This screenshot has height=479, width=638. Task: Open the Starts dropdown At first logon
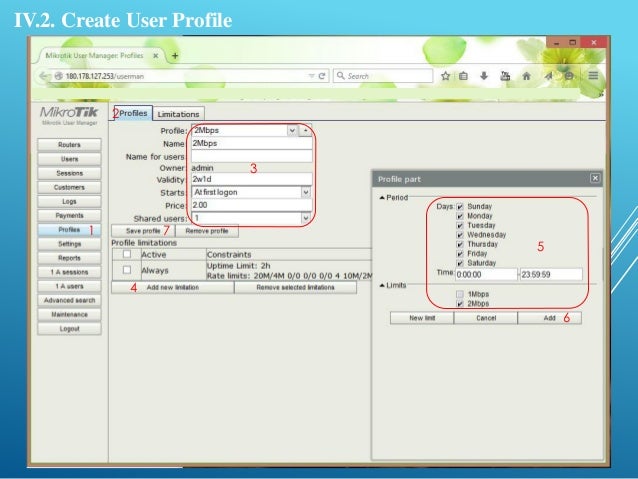pos(306,192)
